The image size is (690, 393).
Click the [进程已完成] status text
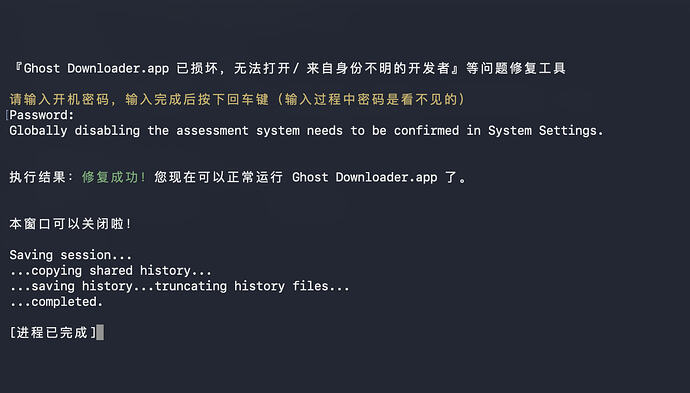[x=53, y=332]
